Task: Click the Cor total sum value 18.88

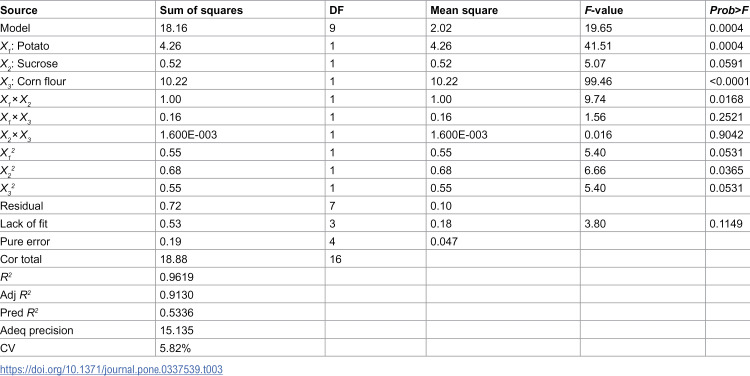Action: click(x=172, y=259)
